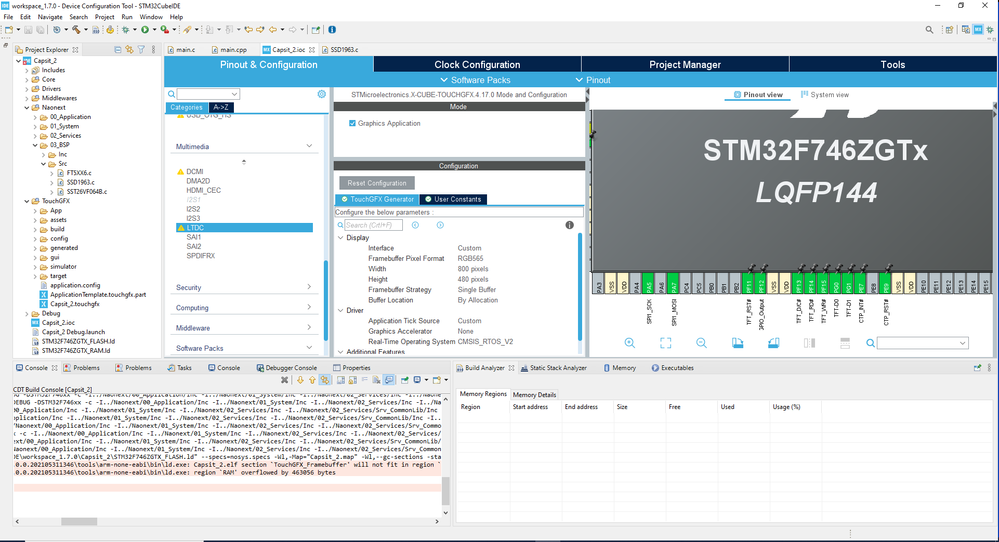
Task: Zoom in on the pinout view
Action: click(x=629, y=343)
